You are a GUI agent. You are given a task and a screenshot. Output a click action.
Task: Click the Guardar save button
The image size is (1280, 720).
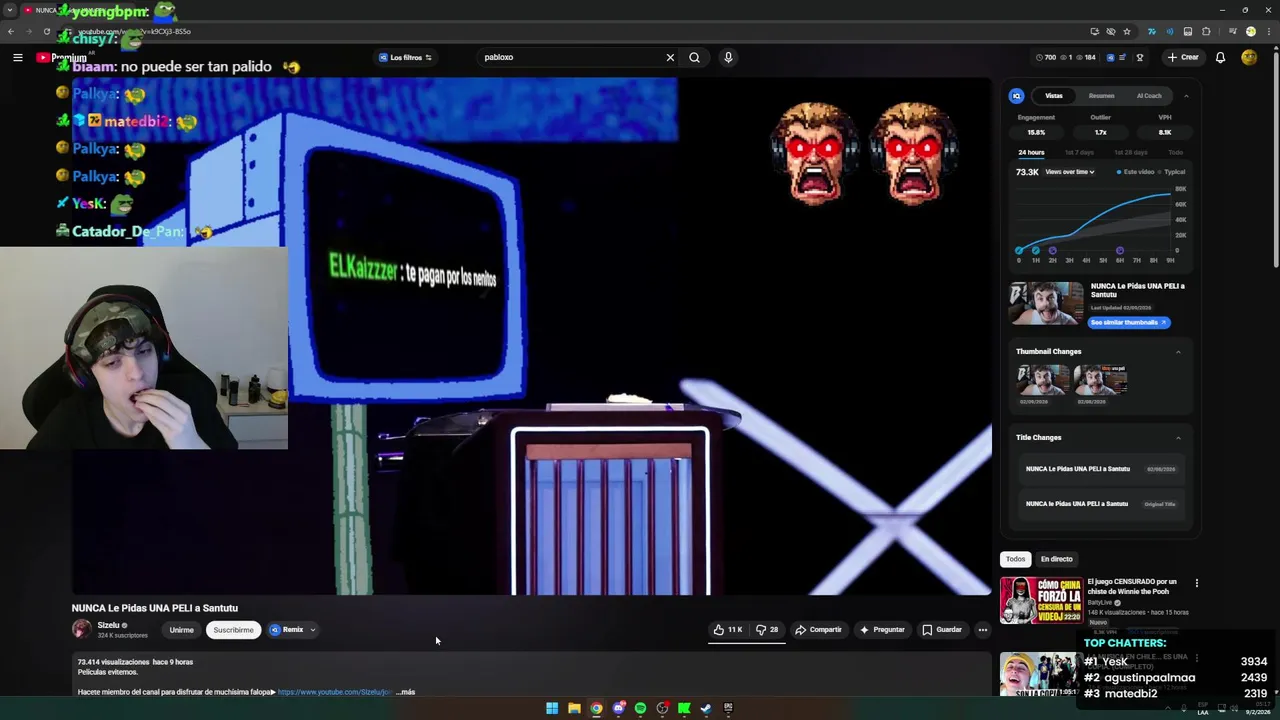942,630
